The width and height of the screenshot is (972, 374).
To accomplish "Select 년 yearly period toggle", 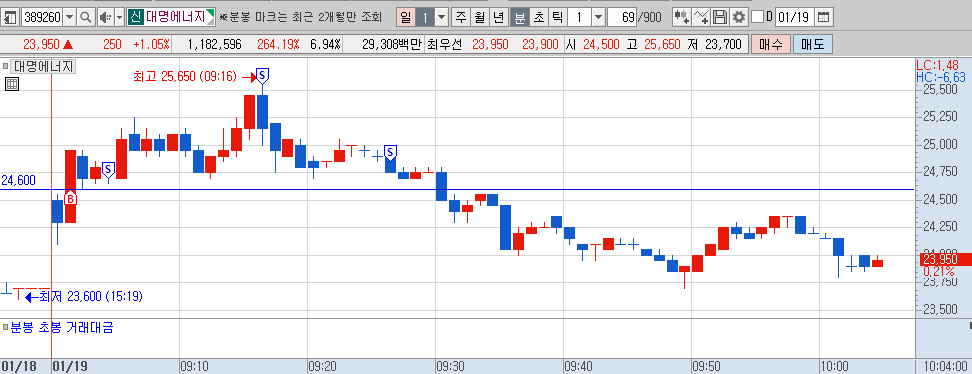I will coord(498,17).
